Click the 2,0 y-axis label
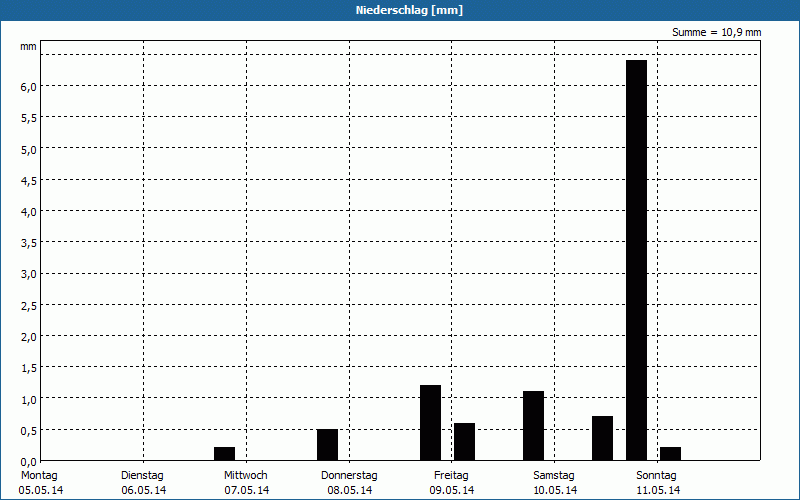 (x=29, y=337)
